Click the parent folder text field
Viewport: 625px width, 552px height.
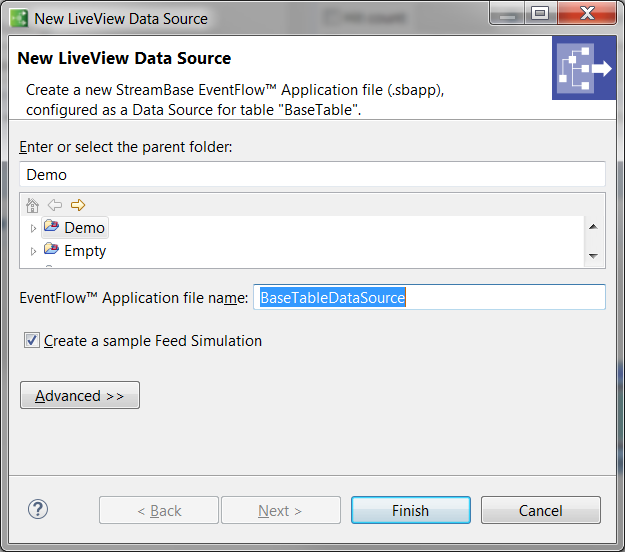[312, 174]
